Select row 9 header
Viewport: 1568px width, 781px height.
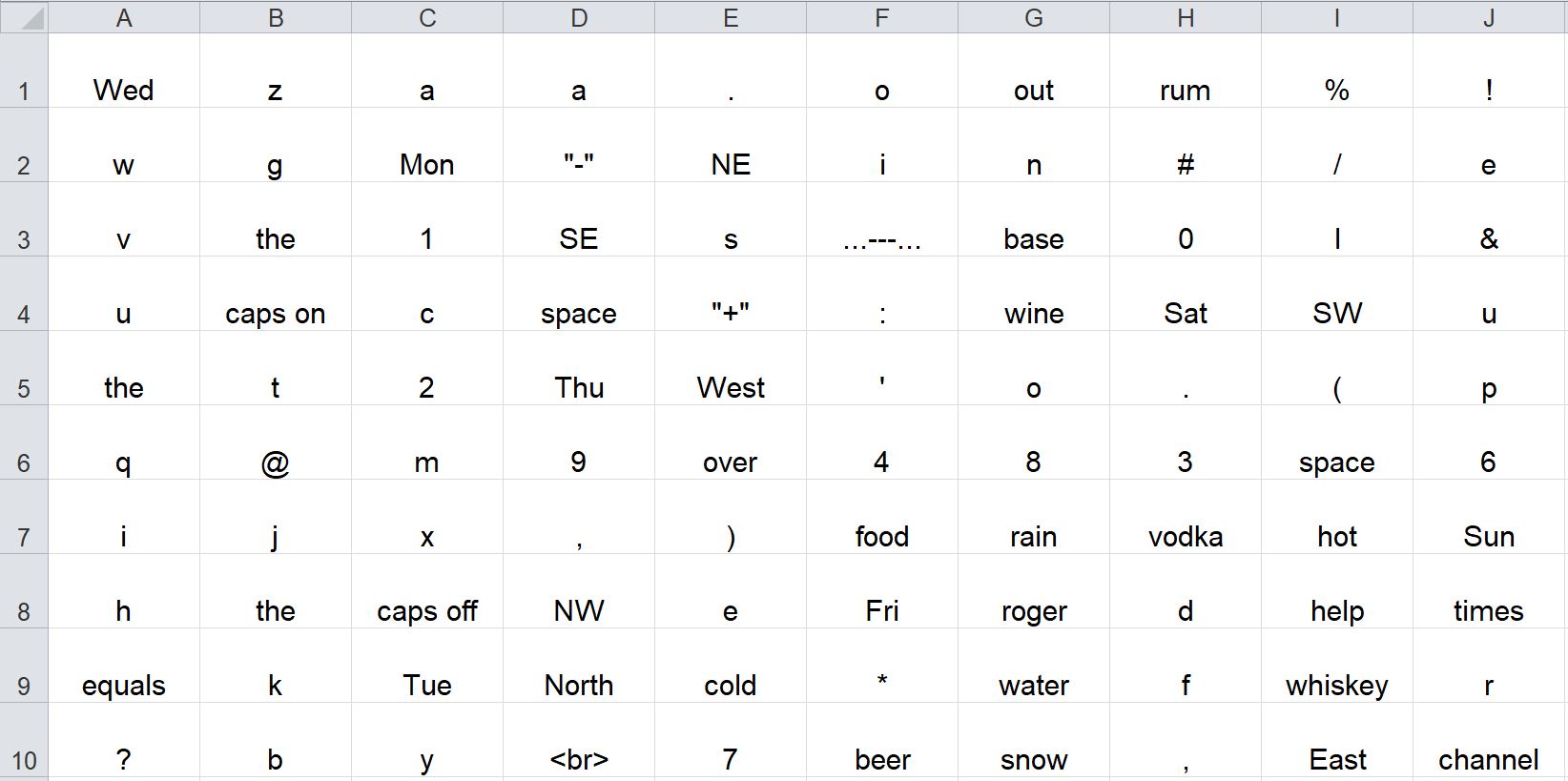(24, 666)
